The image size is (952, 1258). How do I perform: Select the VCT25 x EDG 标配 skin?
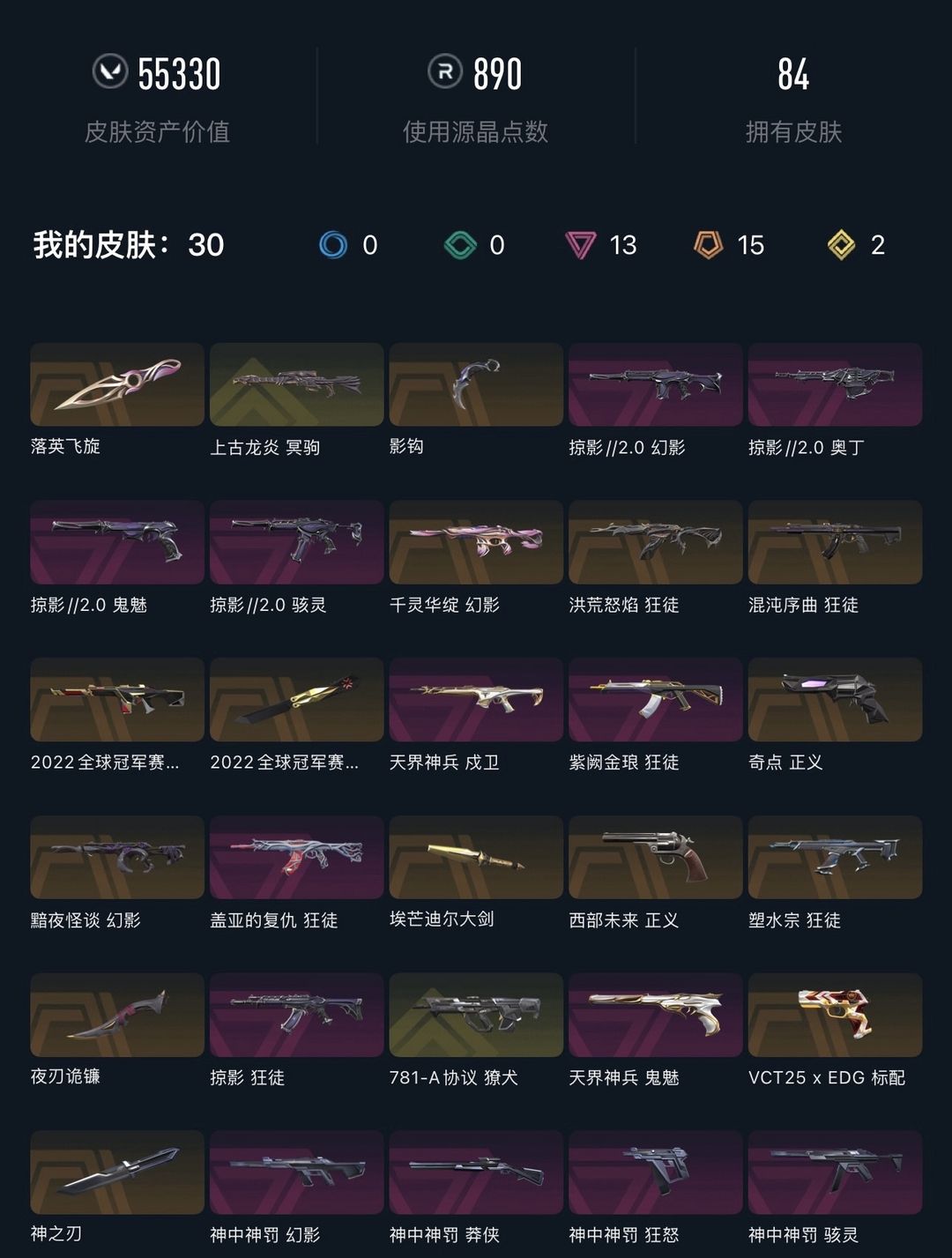click(835, 1015)
